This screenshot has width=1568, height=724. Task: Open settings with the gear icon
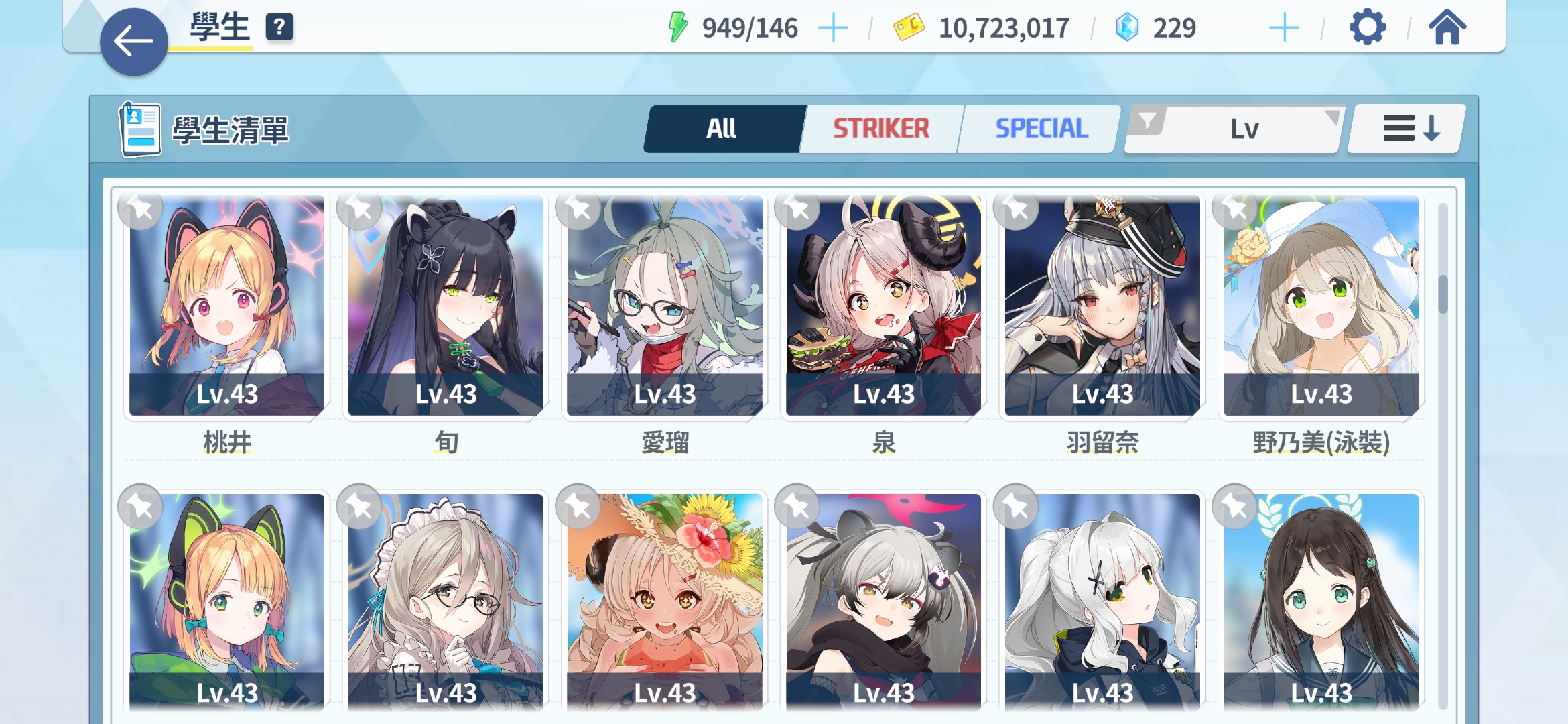click(1367, 27)
